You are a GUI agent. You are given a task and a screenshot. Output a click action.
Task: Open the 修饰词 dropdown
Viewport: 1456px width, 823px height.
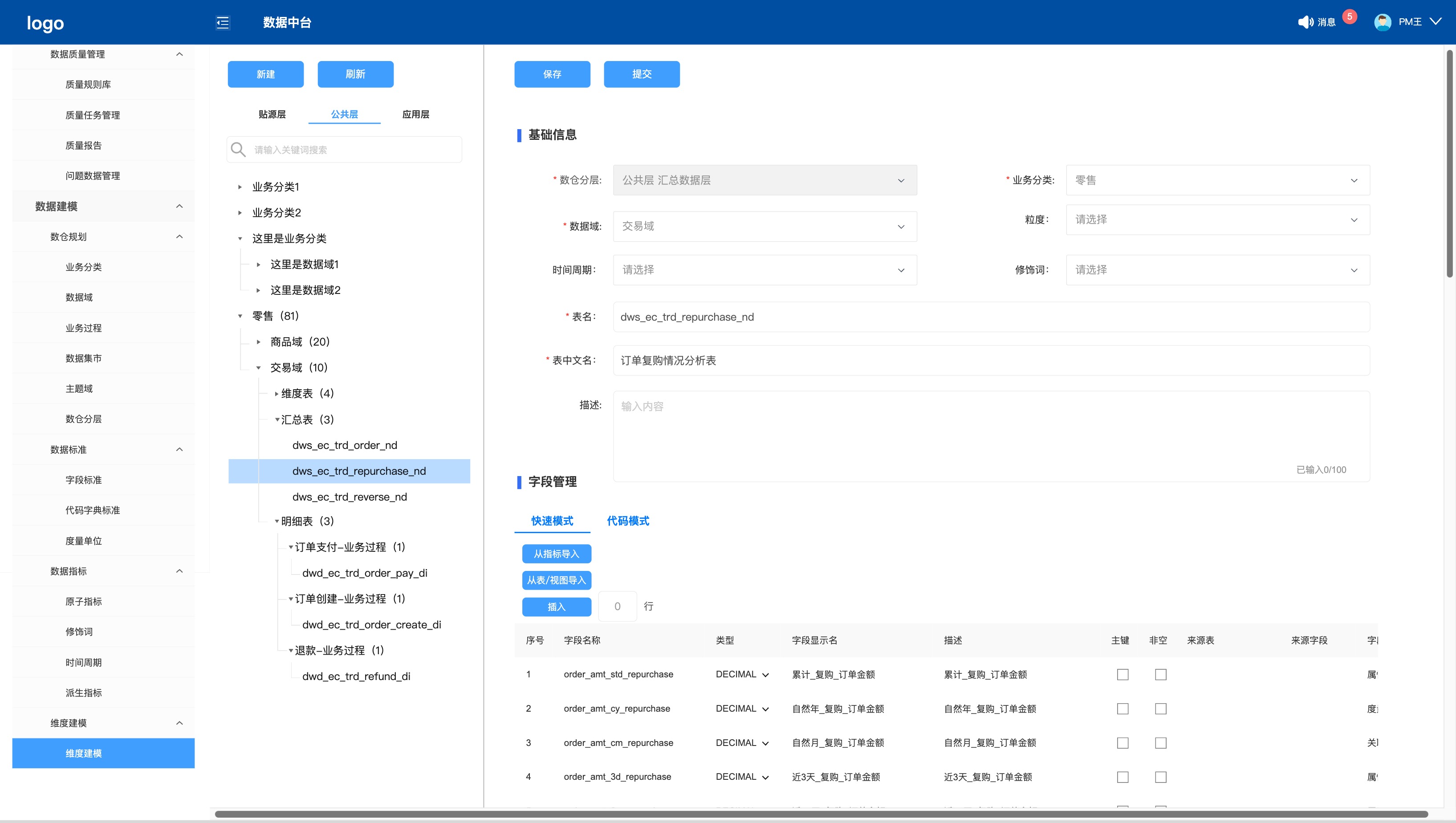coord(1217,270)
